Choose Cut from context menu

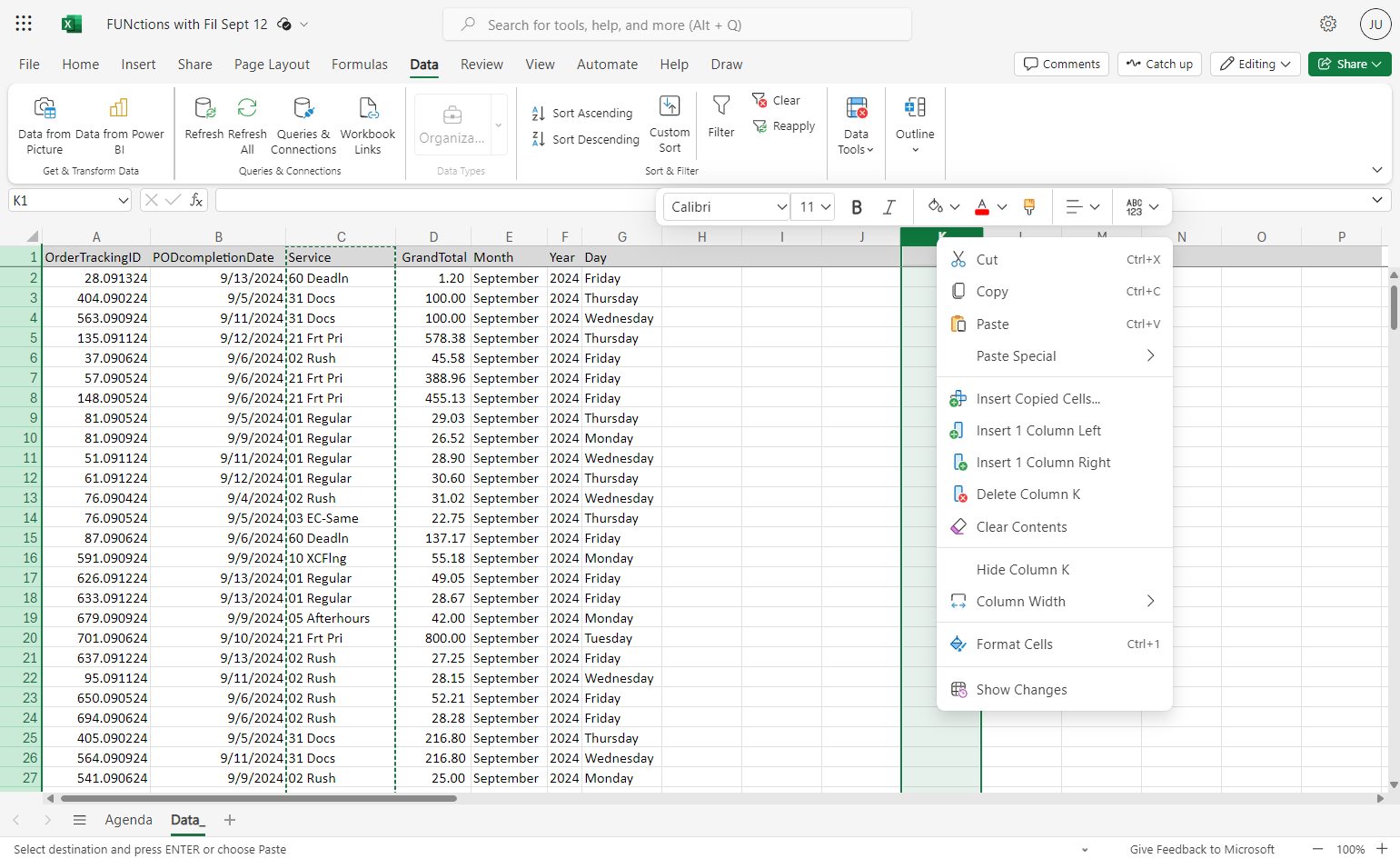(x=1055, y=260)
